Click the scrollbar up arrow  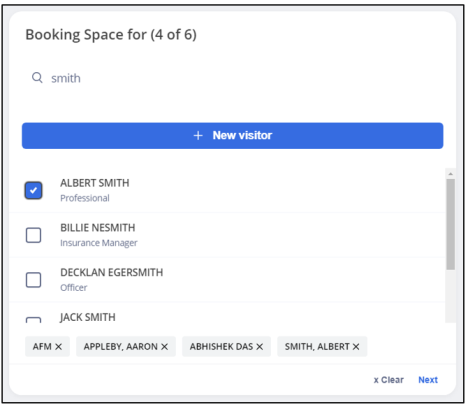point(450,174)
